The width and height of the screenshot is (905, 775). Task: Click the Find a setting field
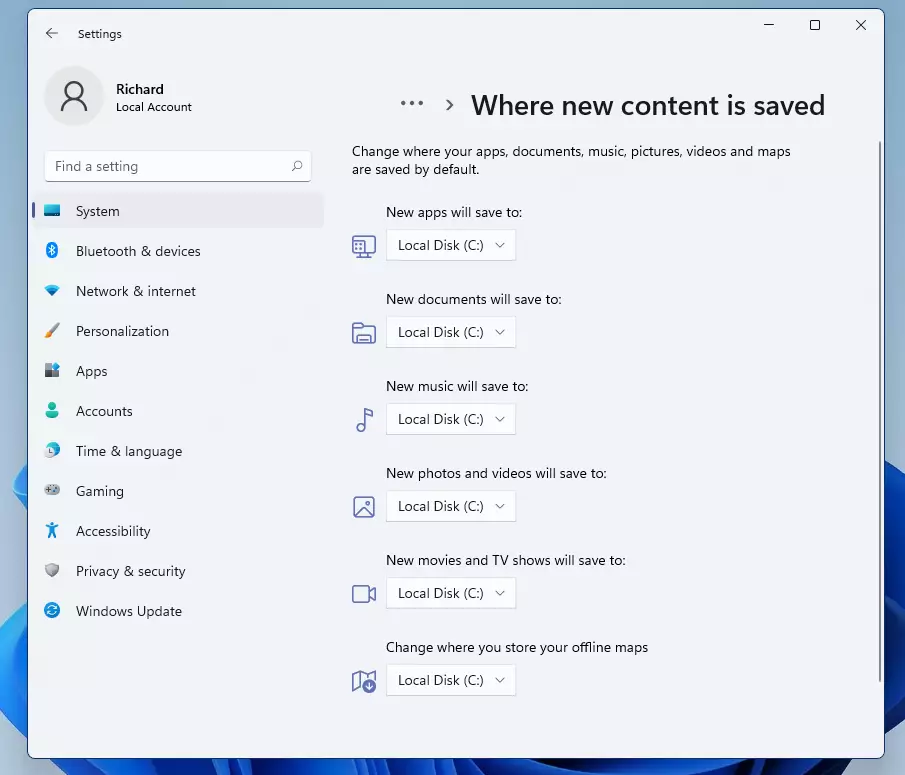pyautogui.click(x=178, y=166)
